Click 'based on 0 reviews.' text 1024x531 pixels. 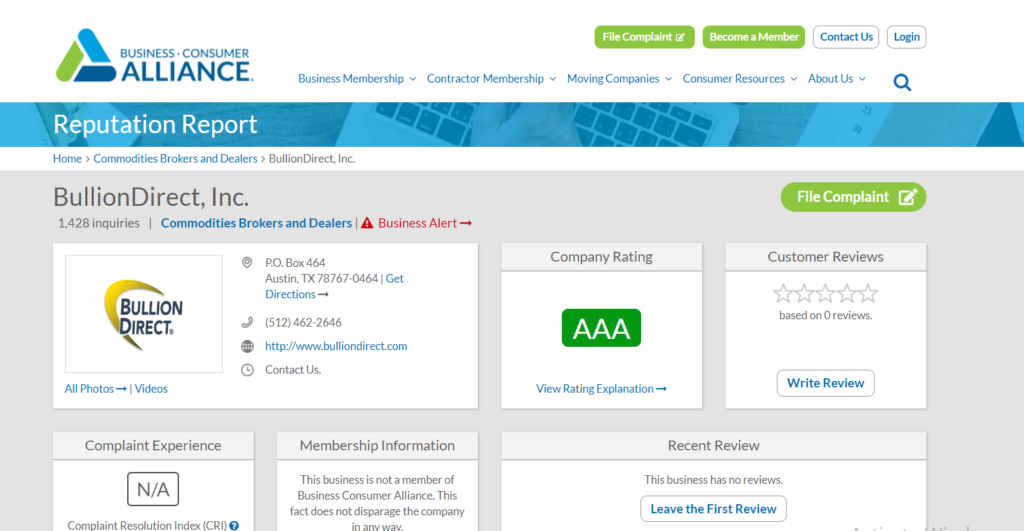coord(825,315)
